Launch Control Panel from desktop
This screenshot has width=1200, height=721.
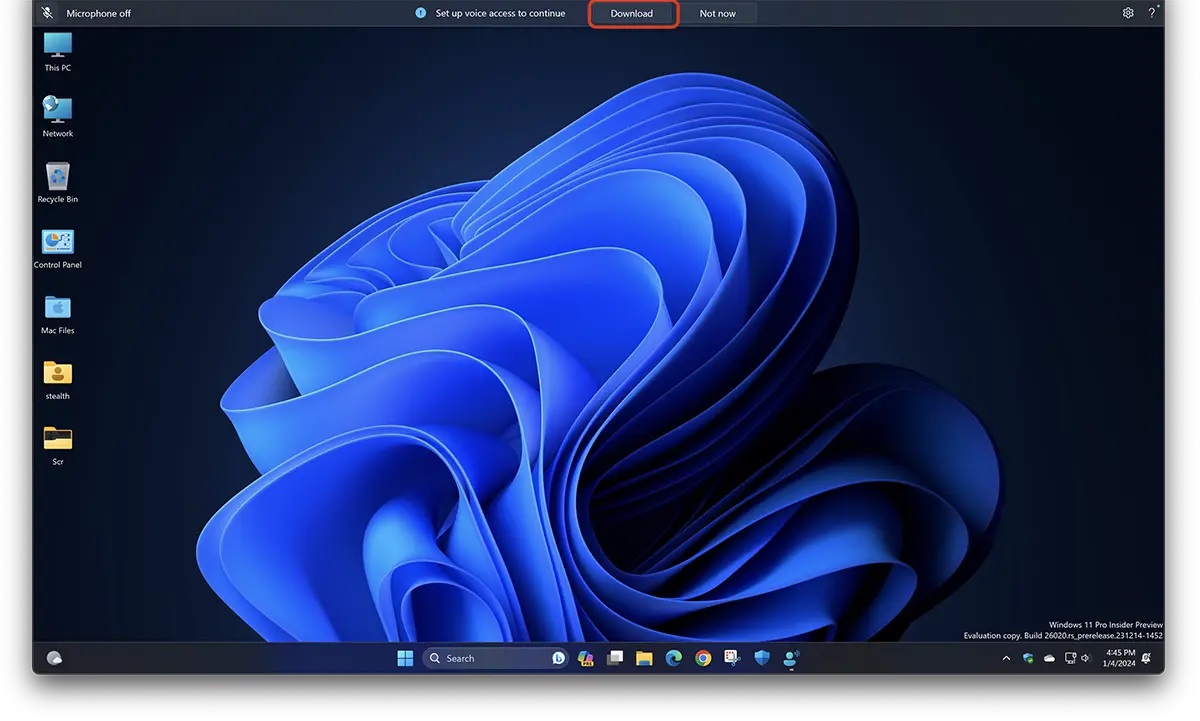(58, 243)
